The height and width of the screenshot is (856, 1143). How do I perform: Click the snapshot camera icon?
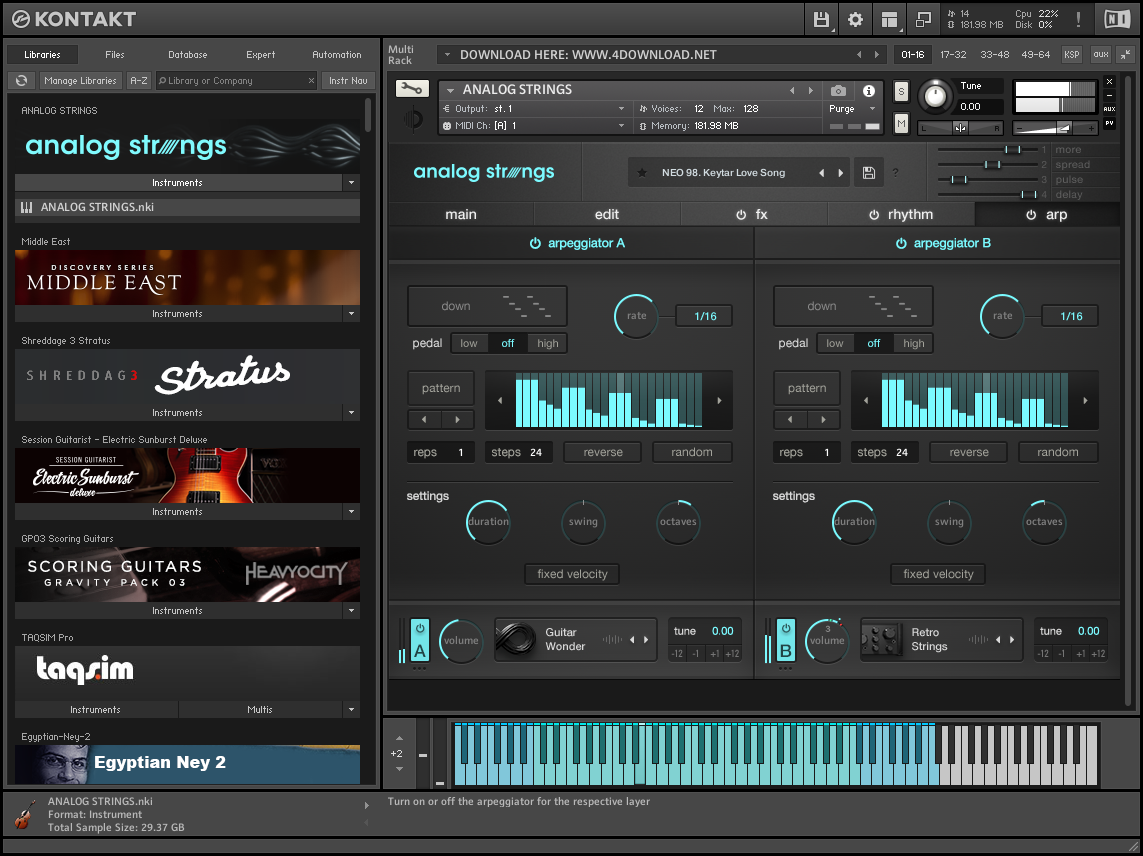point(838,90)
